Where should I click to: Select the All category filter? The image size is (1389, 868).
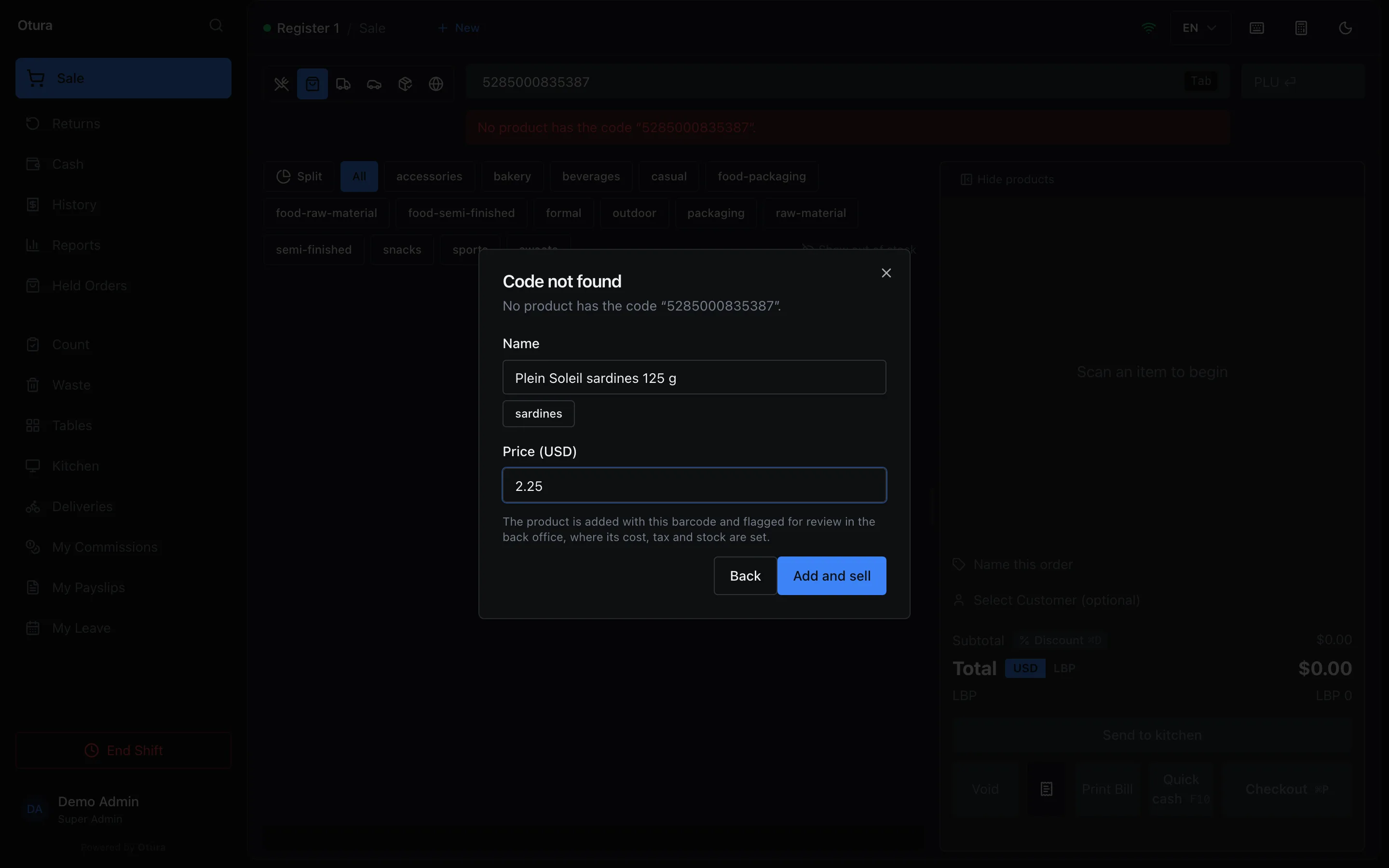pos(359,176)
